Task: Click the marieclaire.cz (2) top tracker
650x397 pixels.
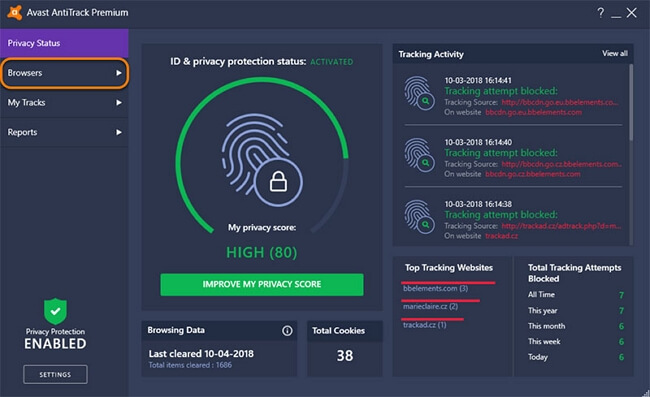Action: 430,307
